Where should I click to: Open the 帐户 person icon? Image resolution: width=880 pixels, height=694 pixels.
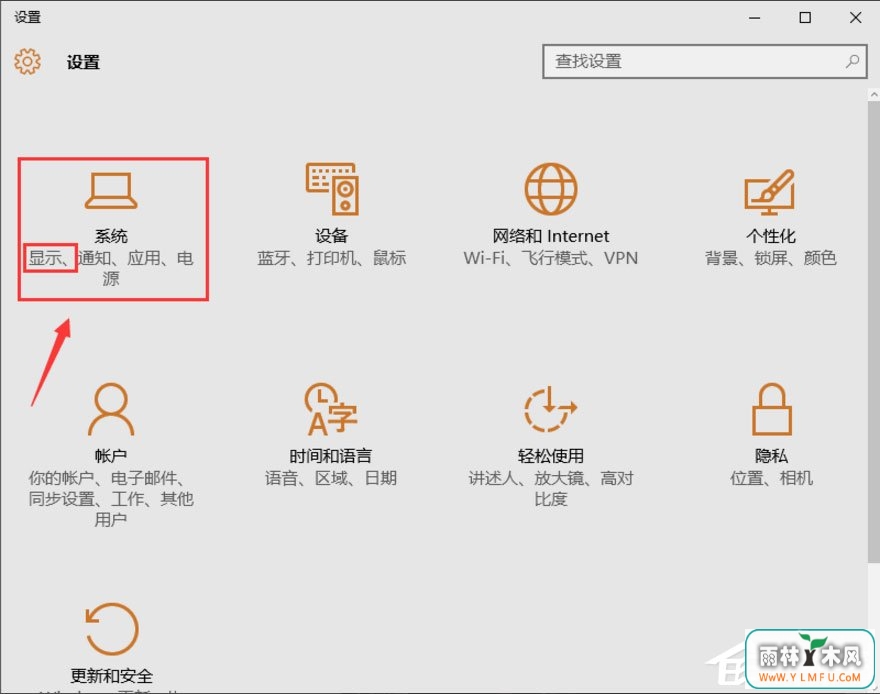[111, 410]
